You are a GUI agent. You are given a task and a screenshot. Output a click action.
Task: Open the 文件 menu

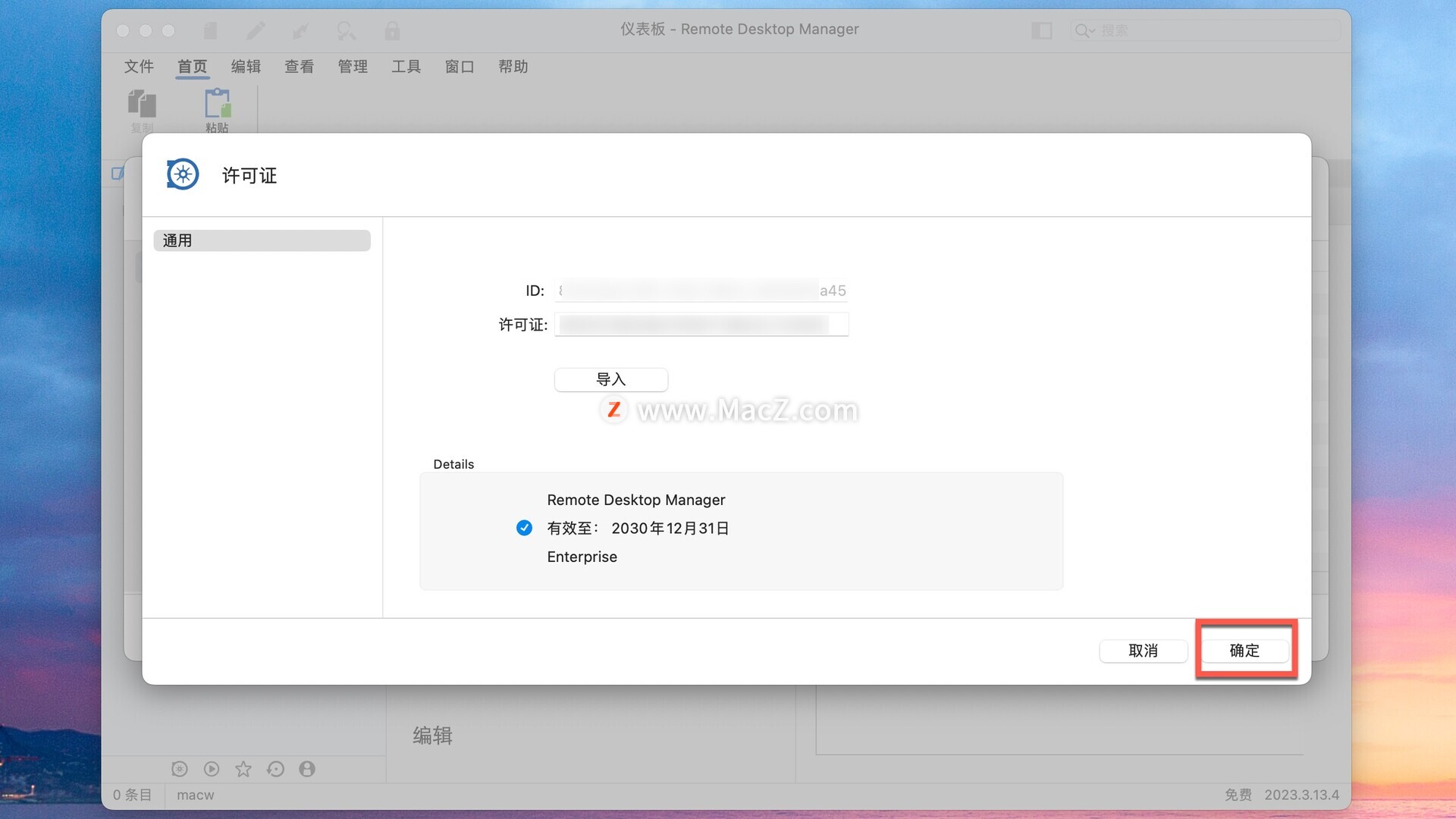(x=139, y=67)
